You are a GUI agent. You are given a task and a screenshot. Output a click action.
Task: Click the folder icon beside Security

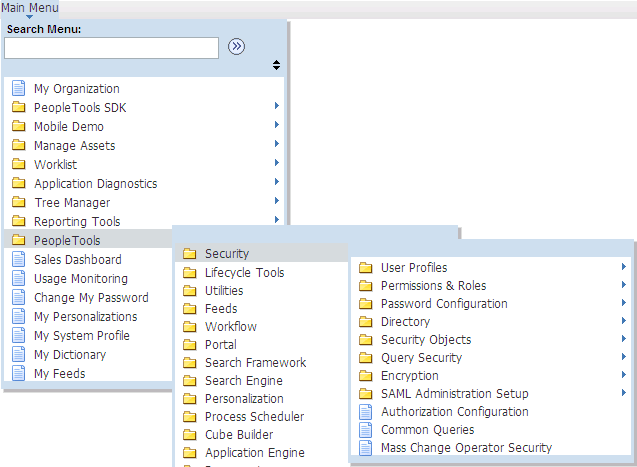[189, 254]
